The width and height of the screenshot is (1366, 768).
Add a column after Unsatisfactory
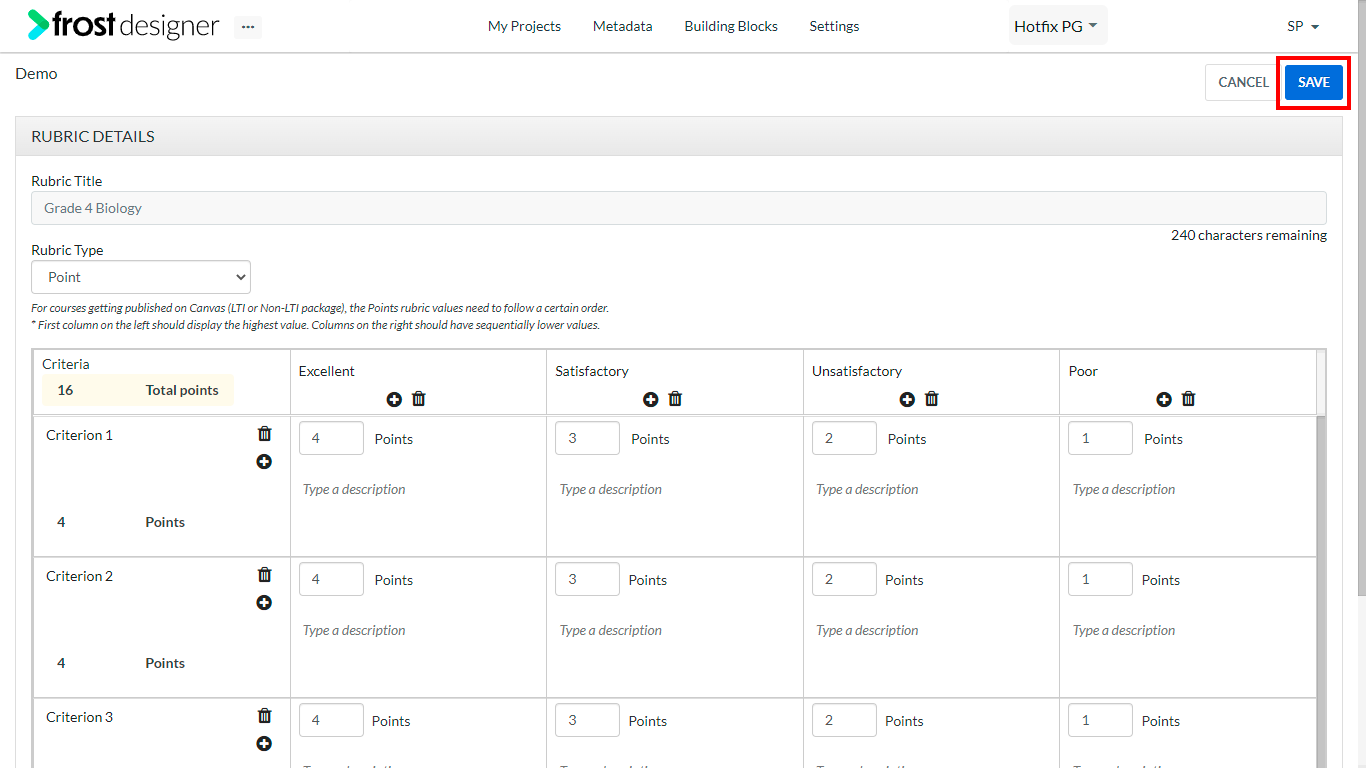click(x=907, y=399)
